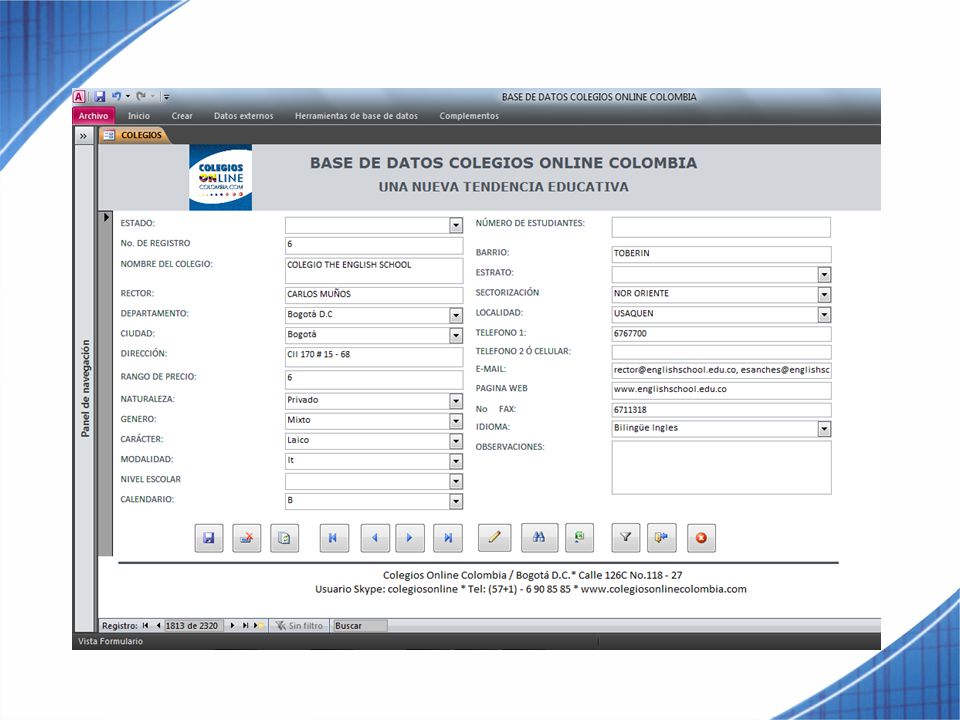Click the Buscar search box
Screen dimensions: 960x720
click(359, 626)
